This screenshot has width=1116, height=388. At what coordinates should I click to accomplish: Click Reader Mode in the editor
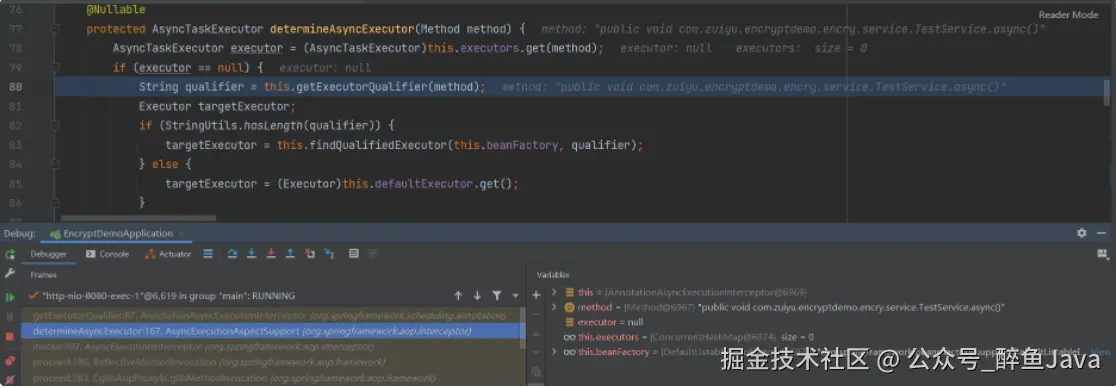pyautogui.click(x=1068, y=15)
